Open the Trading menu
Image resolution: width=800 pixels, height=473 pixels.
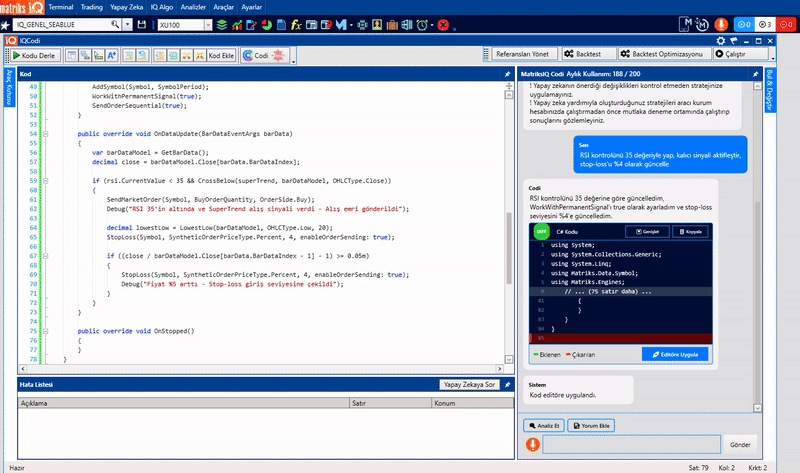(92, 7)
